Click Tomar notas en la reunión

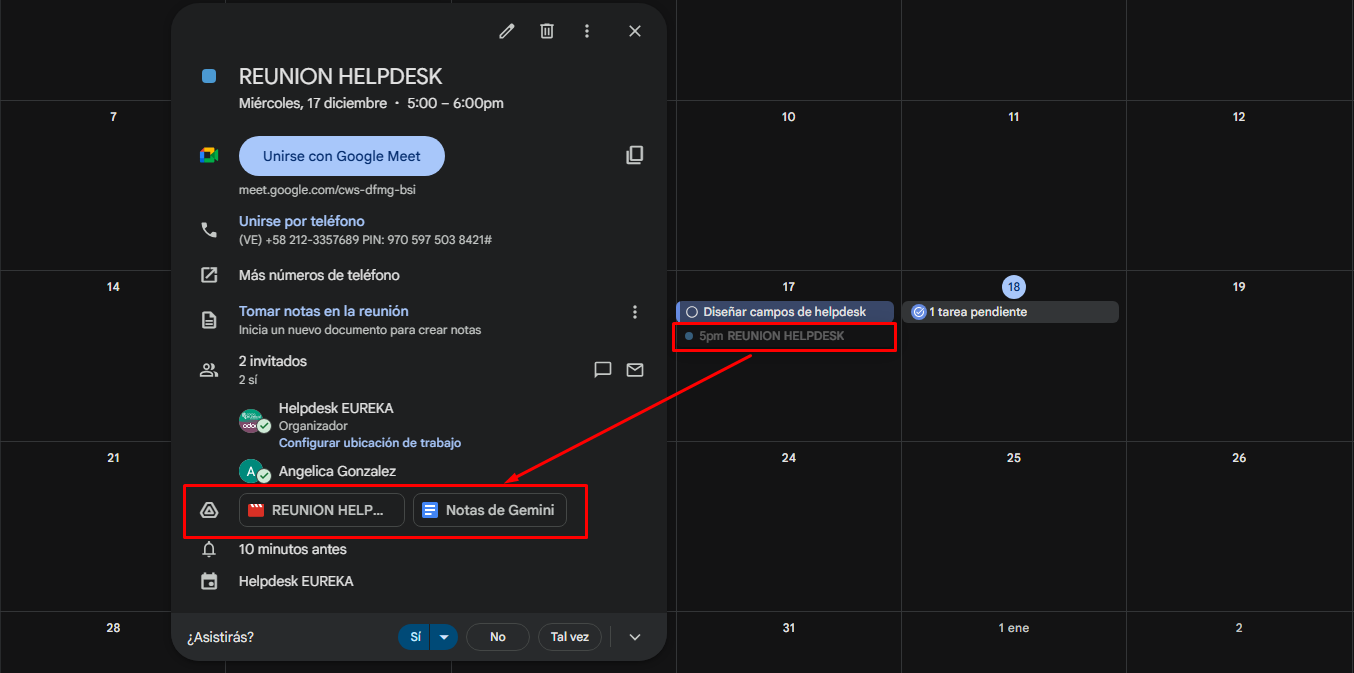(323, 311)
